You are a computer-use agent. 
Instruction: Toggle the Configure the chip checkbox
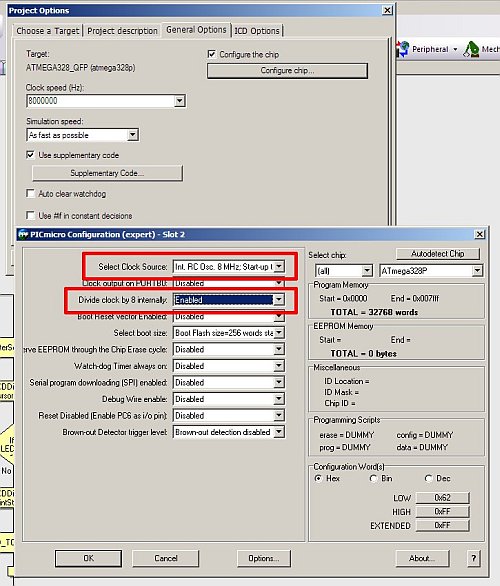pyautogui.click(x=212, y=54)
